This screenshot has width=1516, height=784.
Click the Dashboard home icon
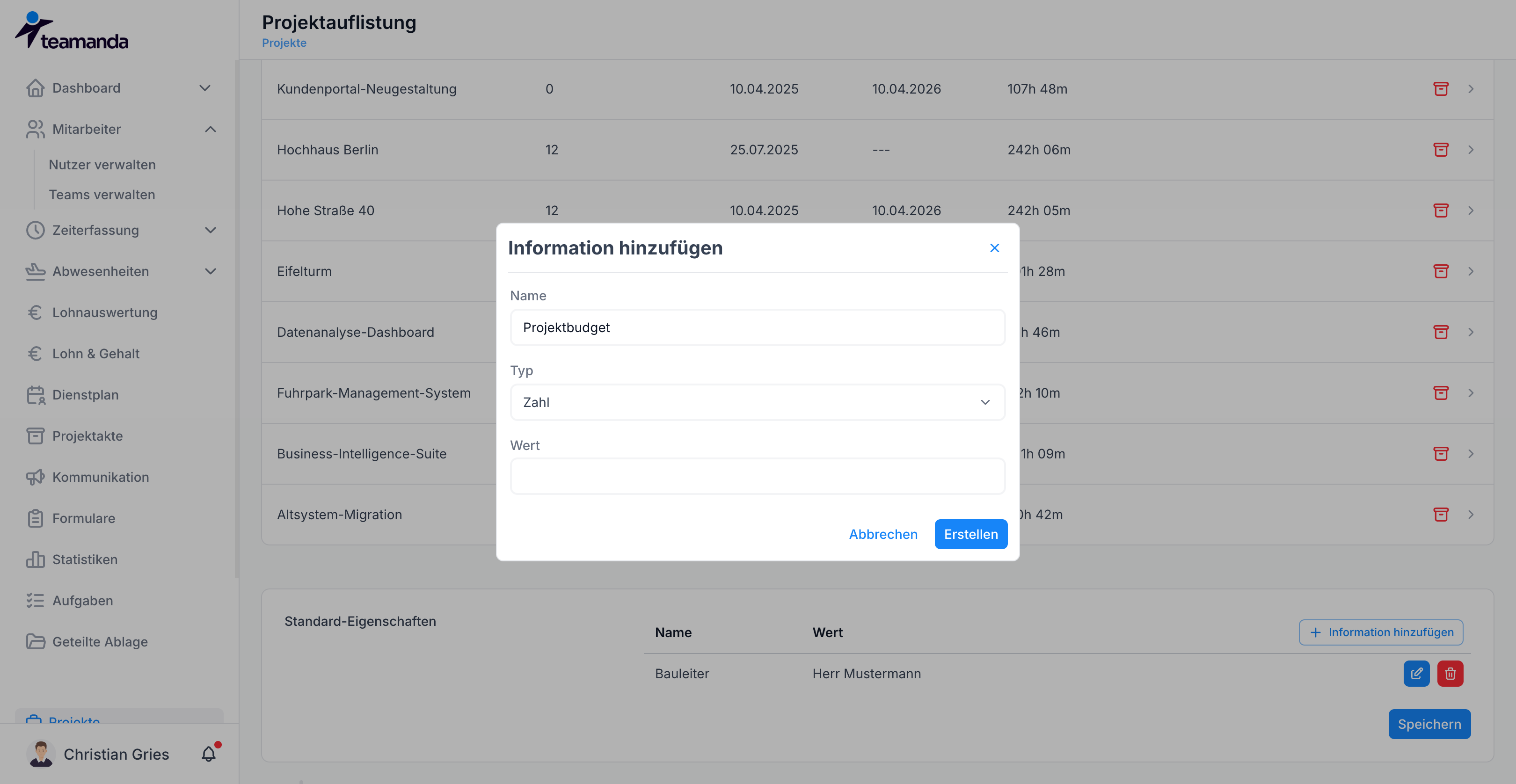[x=35, y=88]
